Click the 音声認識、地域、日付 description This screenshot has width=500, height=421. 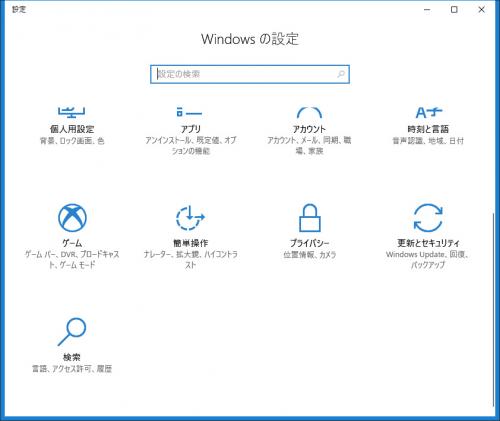point(428,141)
